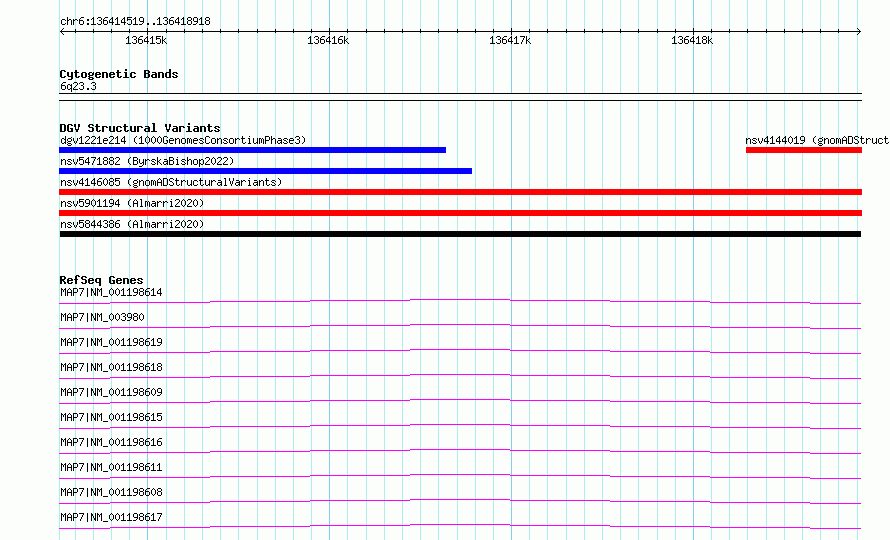890x540 pixels.
Task: Click the 136418k ruler tick label
Action: [x=692, y=40]
